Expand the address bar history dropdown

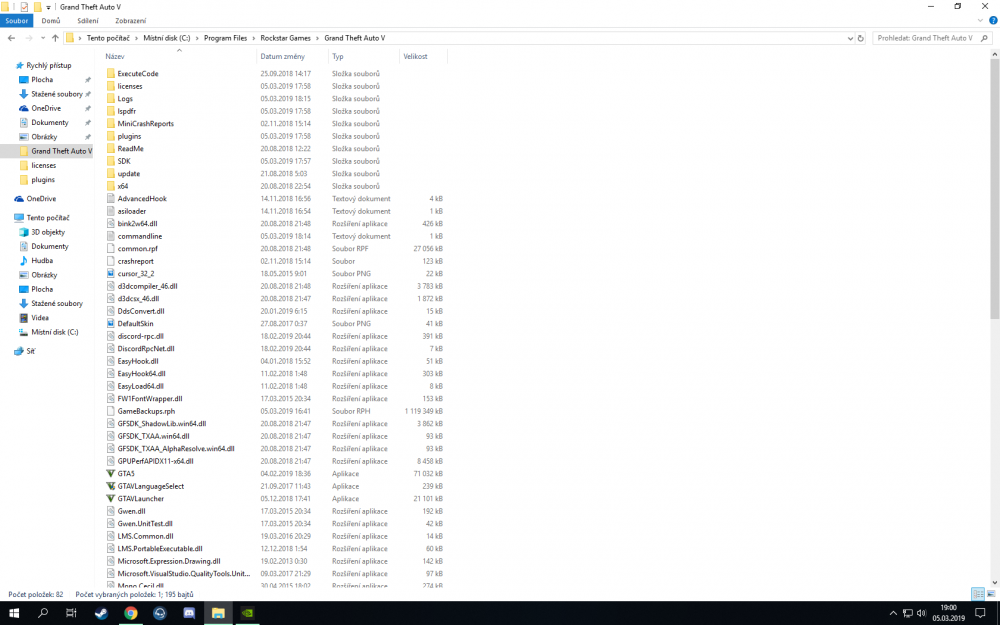point(849,38)
